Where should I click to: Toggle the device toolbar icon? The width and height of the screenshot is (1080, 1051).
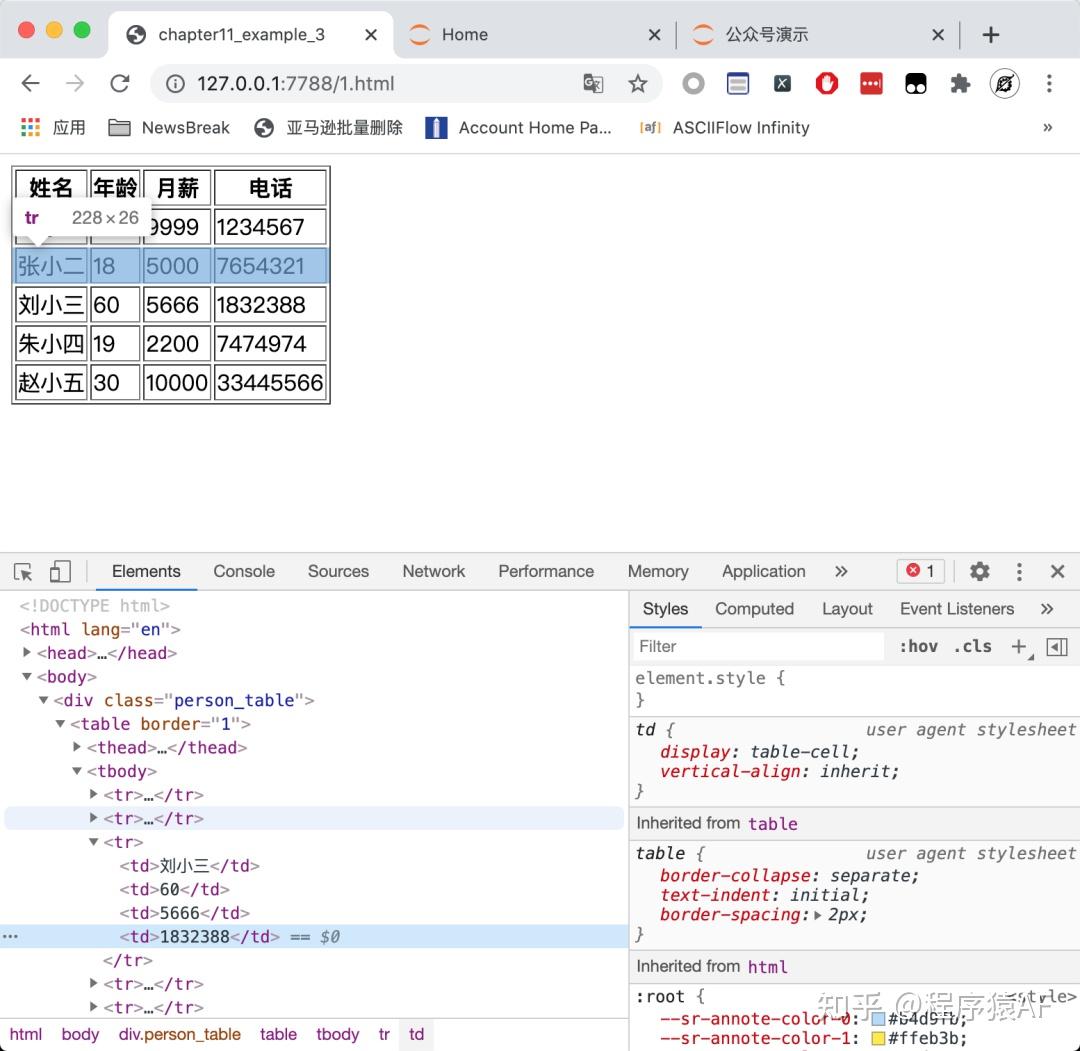coord(60,571)
